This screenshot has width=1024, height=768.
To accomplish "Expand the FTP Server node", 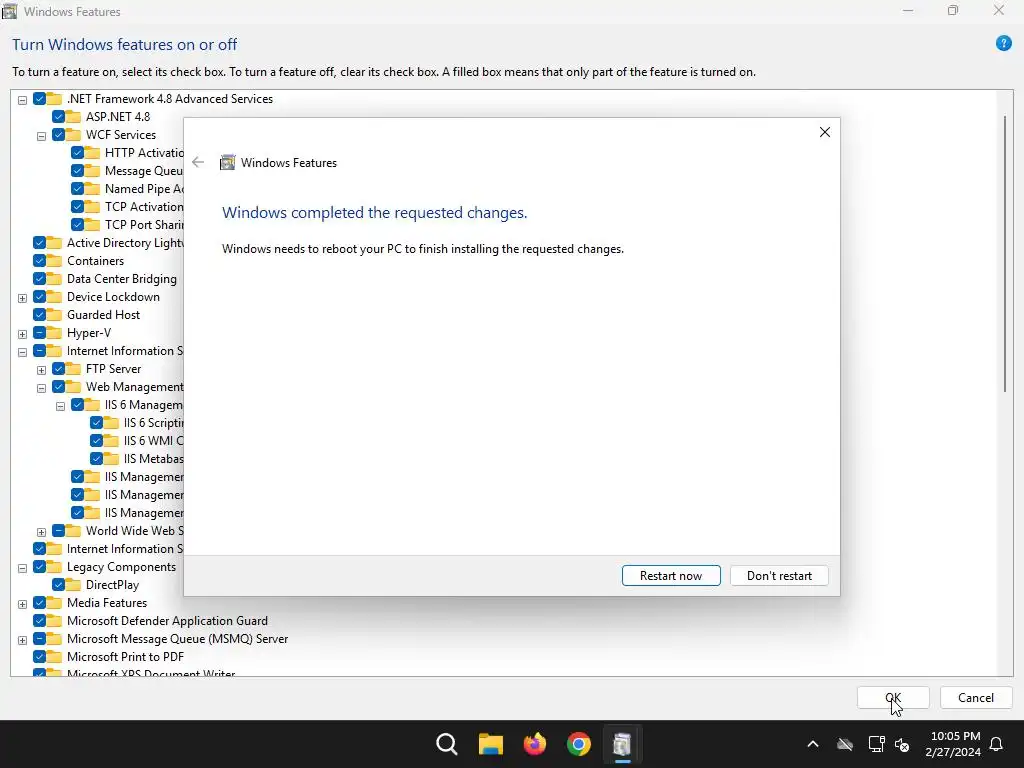I will 41,370.
